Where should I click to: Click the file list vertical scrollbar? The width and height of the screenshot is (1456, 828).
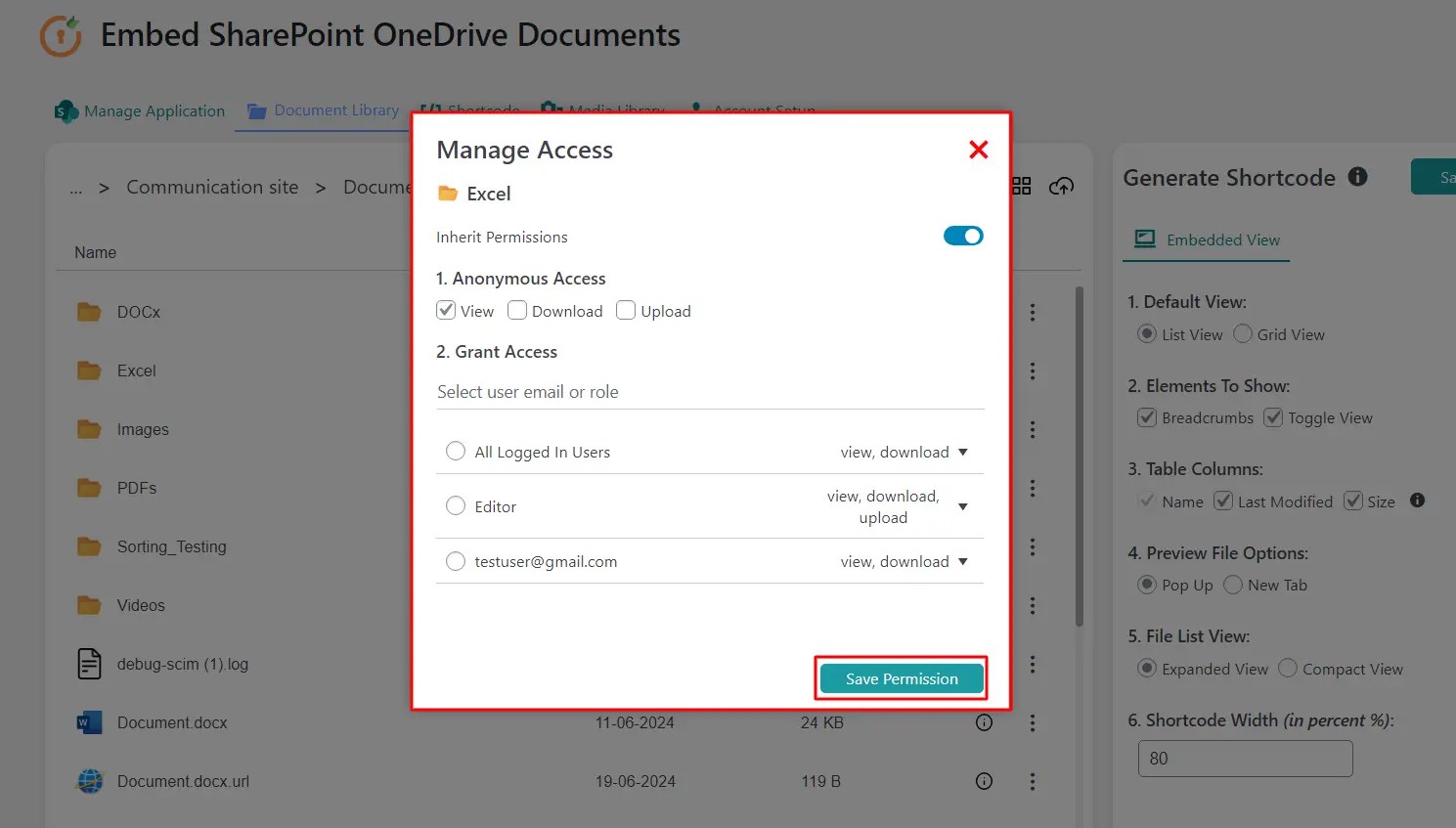1079,456
